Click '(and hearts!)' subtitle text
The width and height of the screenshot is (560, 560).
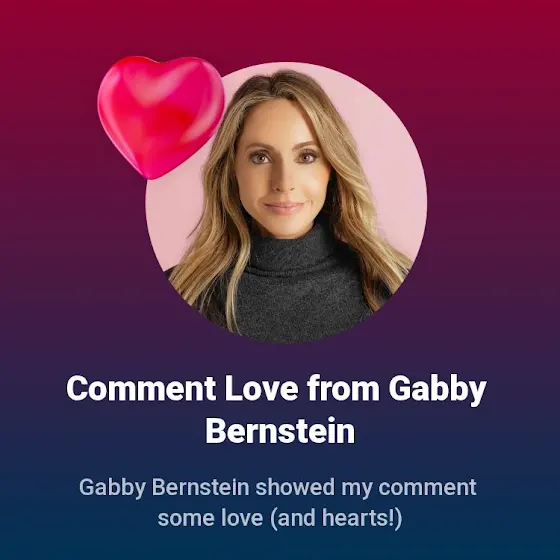(336, 519)
